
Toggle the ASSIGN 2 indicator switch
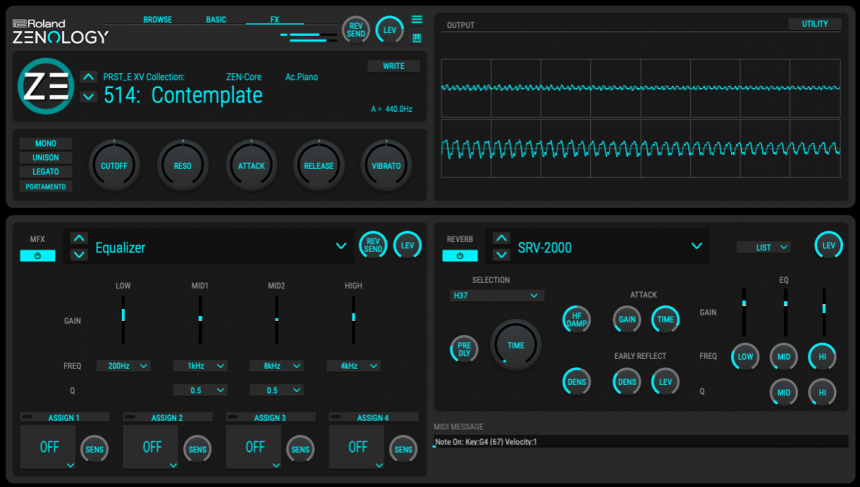tap(130, 417)
